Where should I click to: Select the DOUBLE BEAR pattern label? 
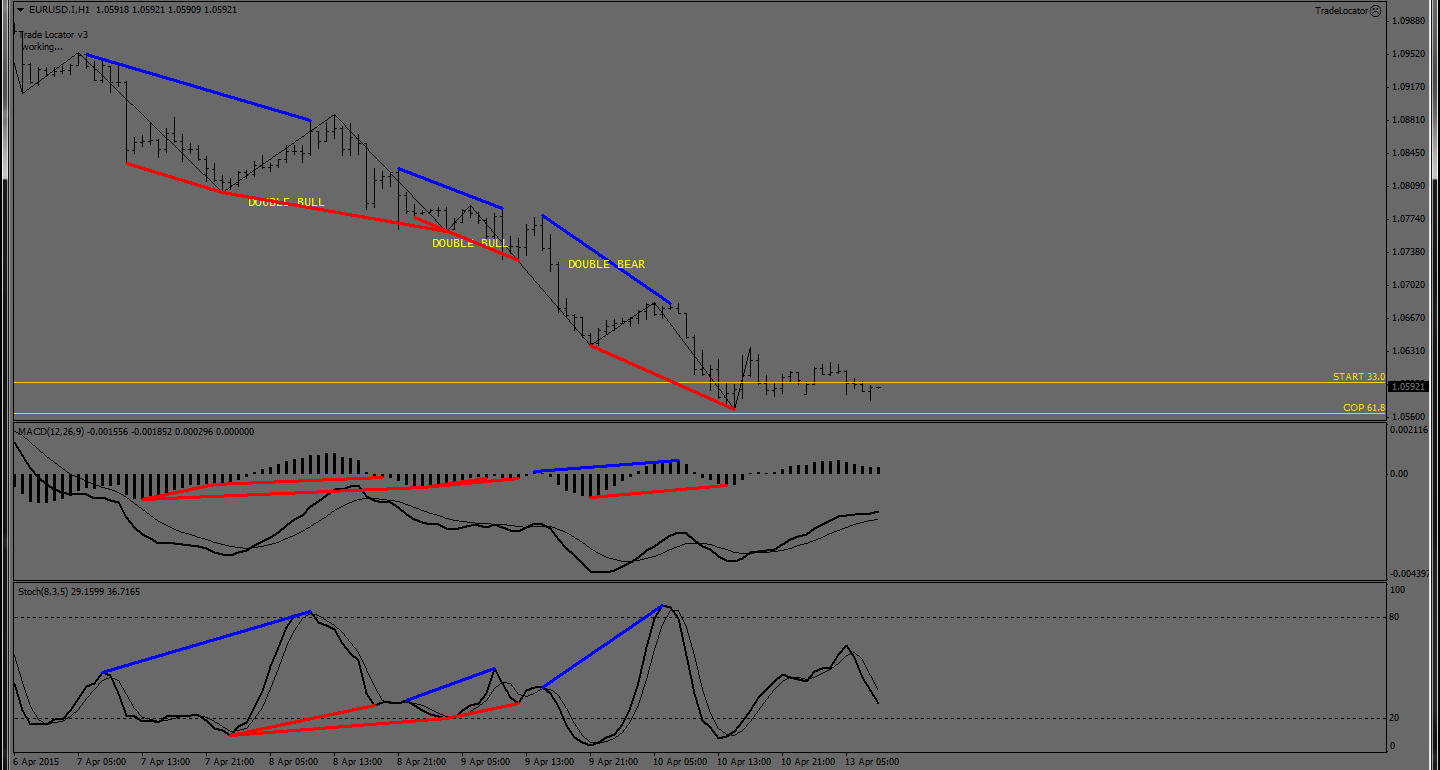(606, 264)
